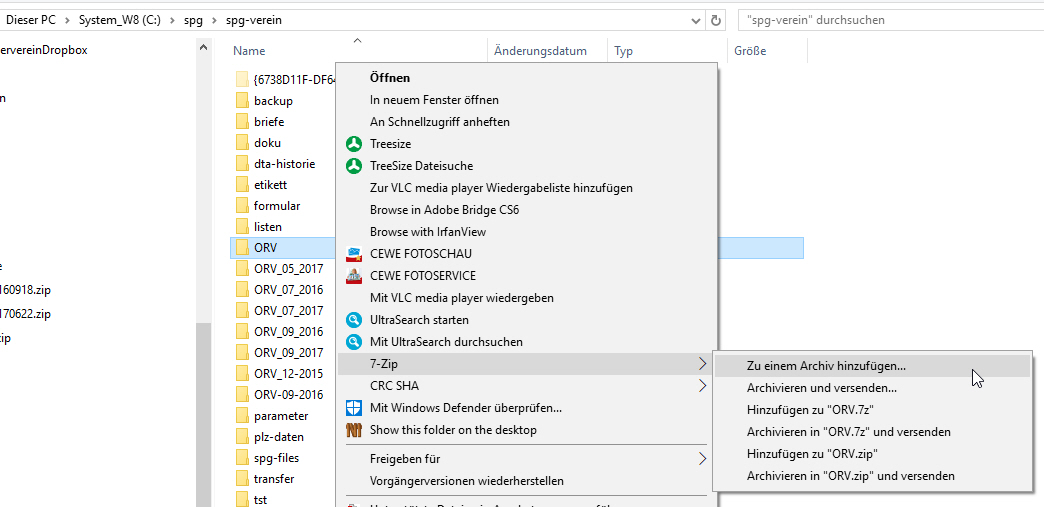The image size is (1044, 507).
Task: Expand the Freigeben für submenu arrow
Action: (x=702, y=459)
